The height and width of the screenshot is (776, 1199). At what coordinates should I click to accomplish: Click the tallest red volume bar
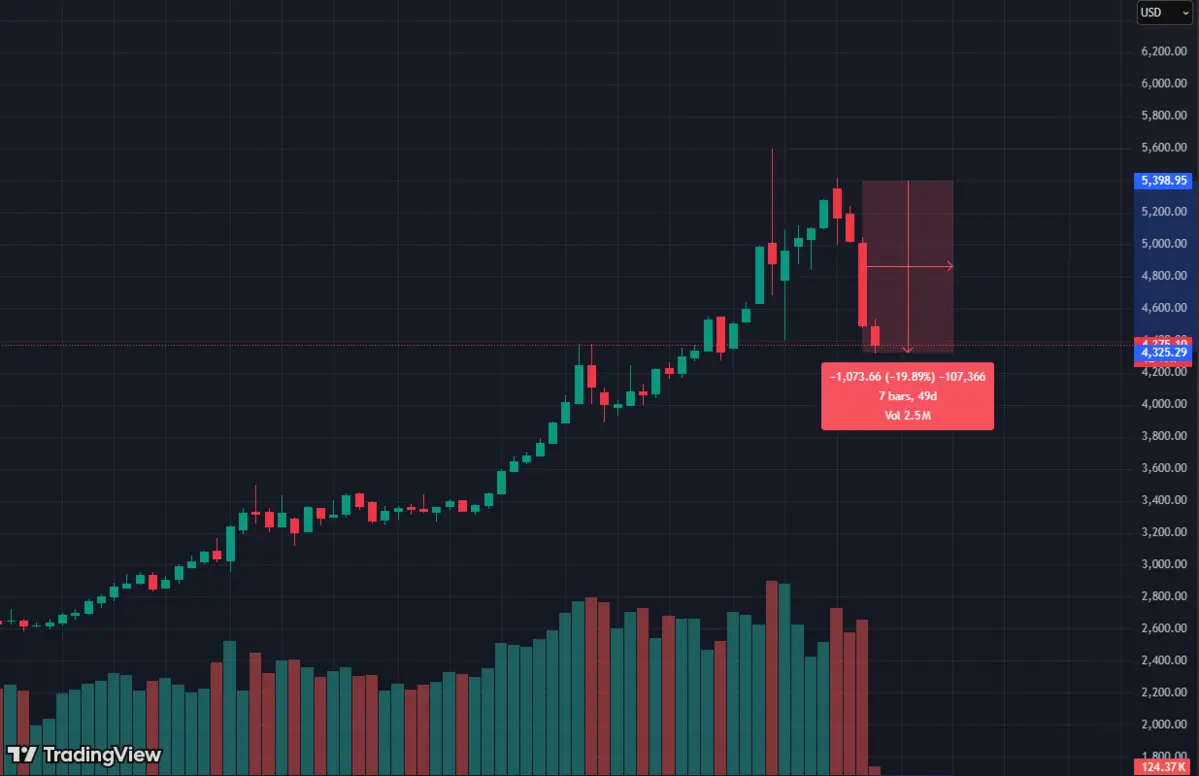pyautogui.click(x=772, y=675)
